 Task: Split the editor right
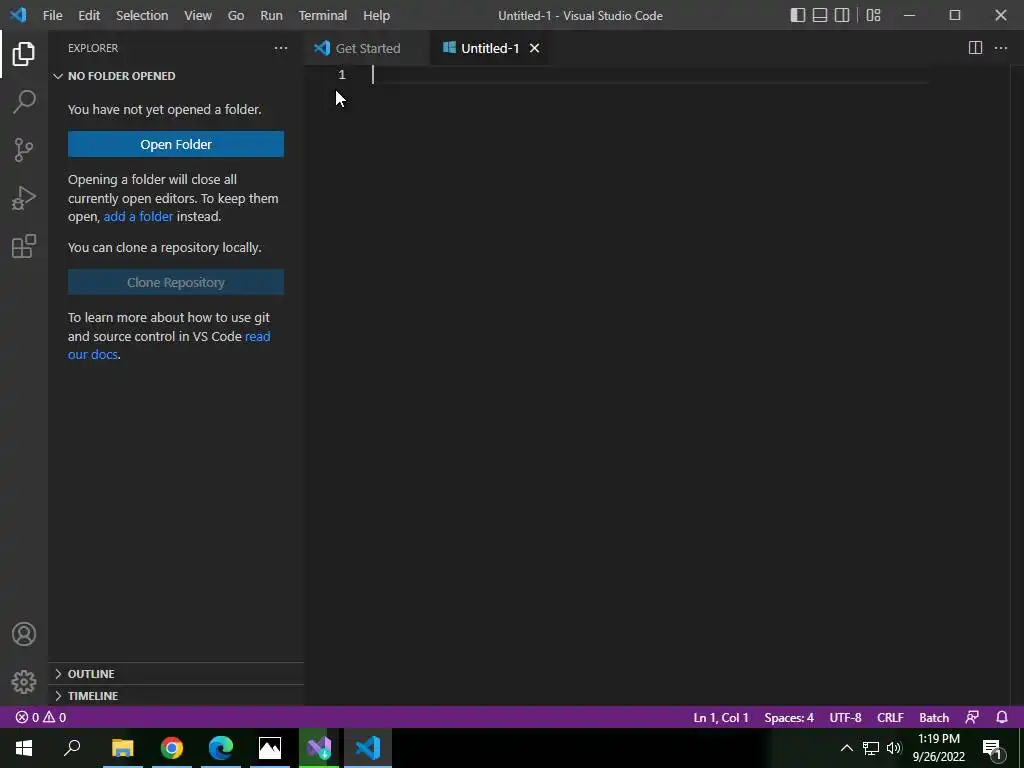click(x=975, y=48)
